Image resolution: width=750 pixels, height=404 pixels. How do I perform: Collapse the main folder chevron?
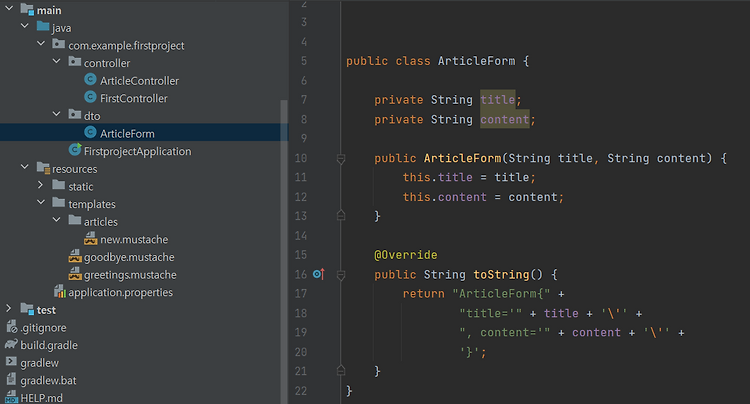click(9, 8)
